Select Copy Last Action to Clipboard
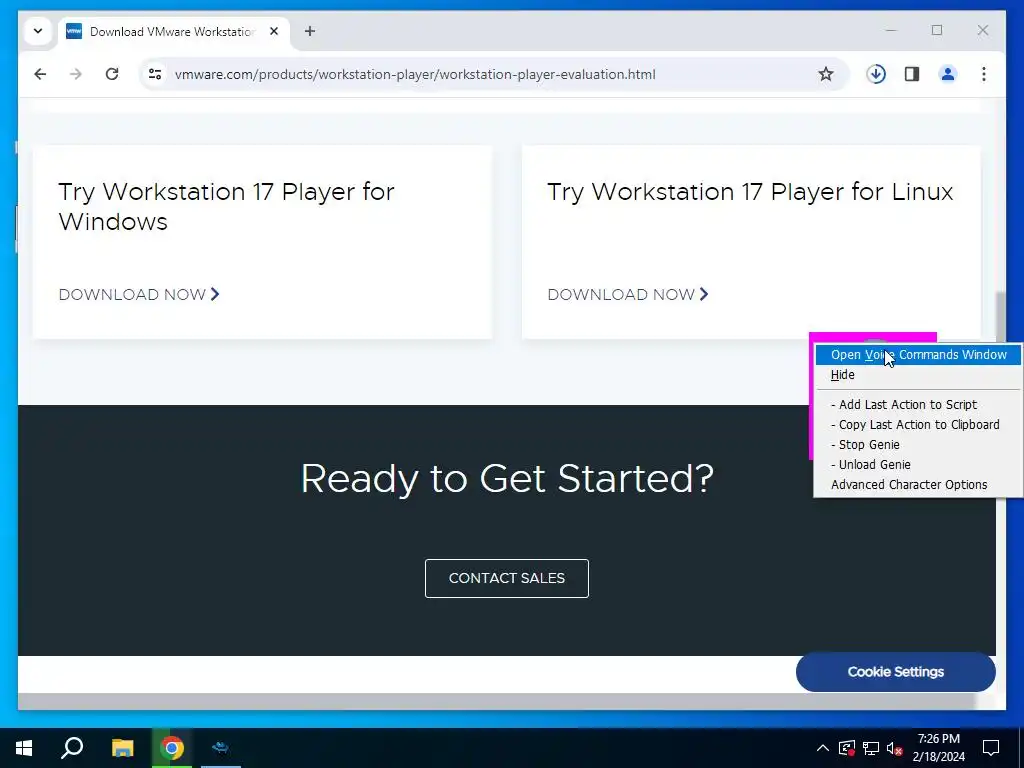This screenshot has height=768, width=1024. [918, 424]
